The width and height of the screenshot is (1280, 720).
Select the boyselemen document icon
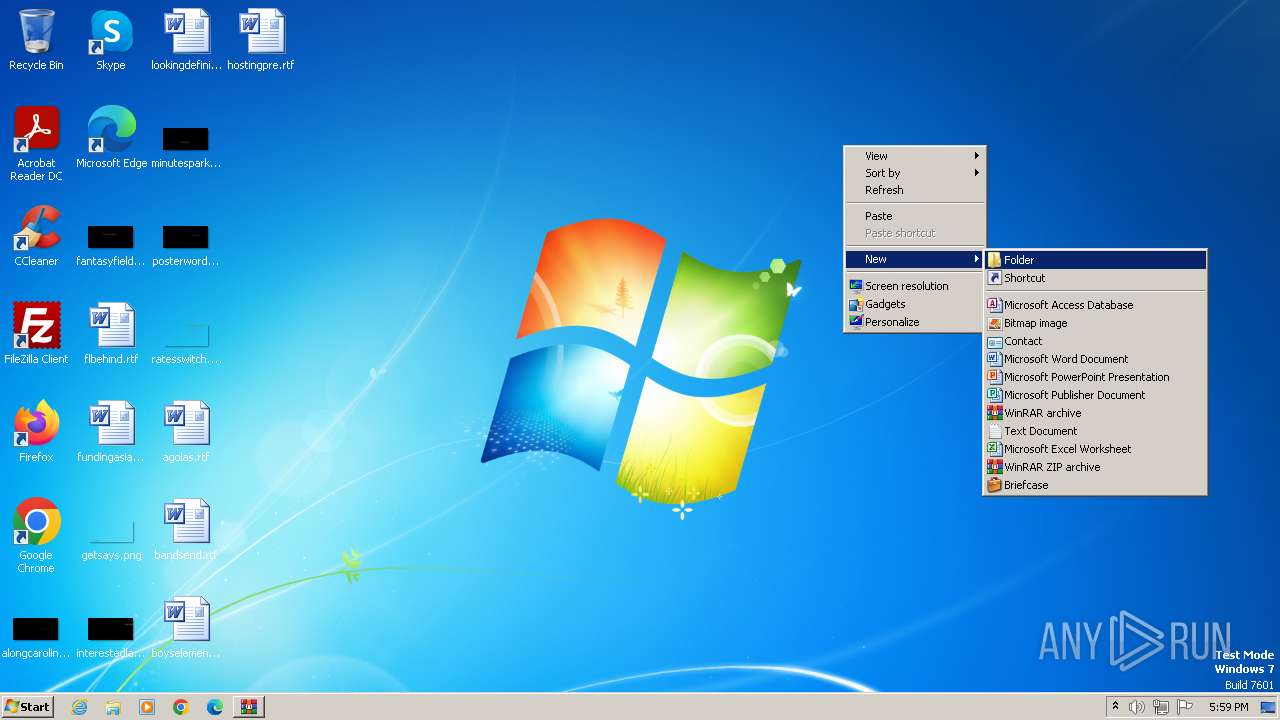[x=186, y=628]
